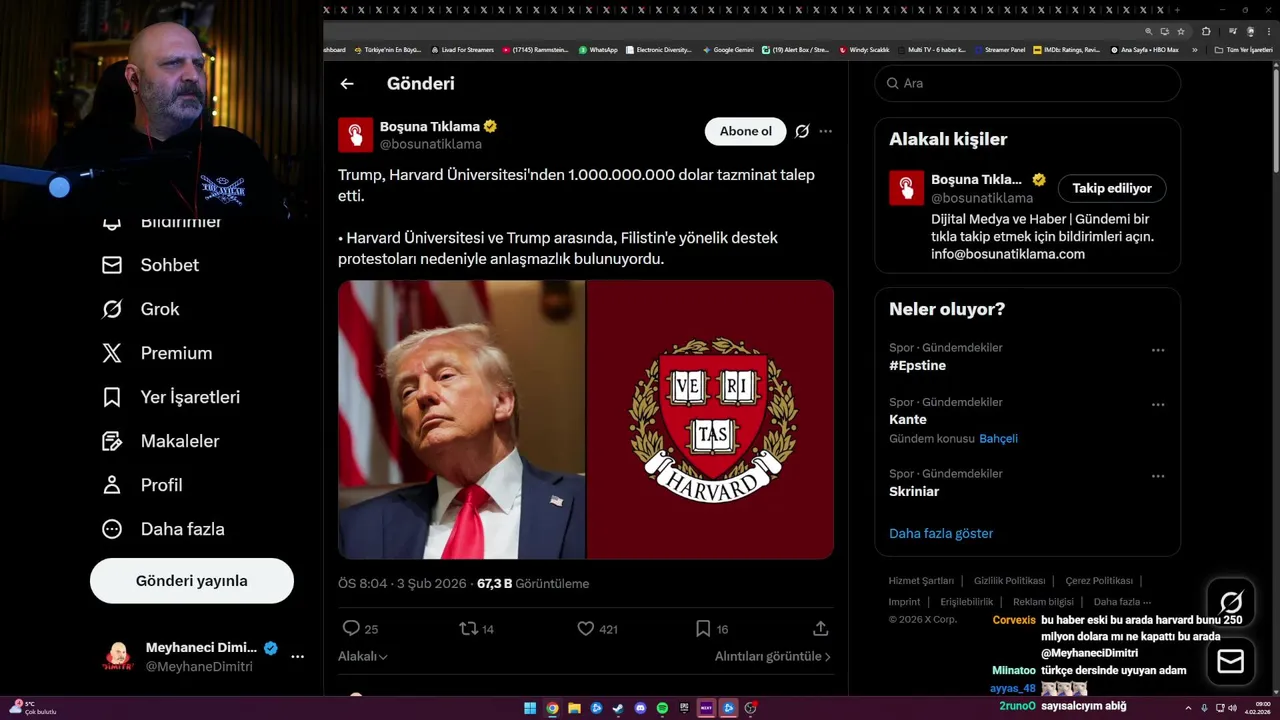Open the Streamer Panel bookmark

[x=999, y=49]
